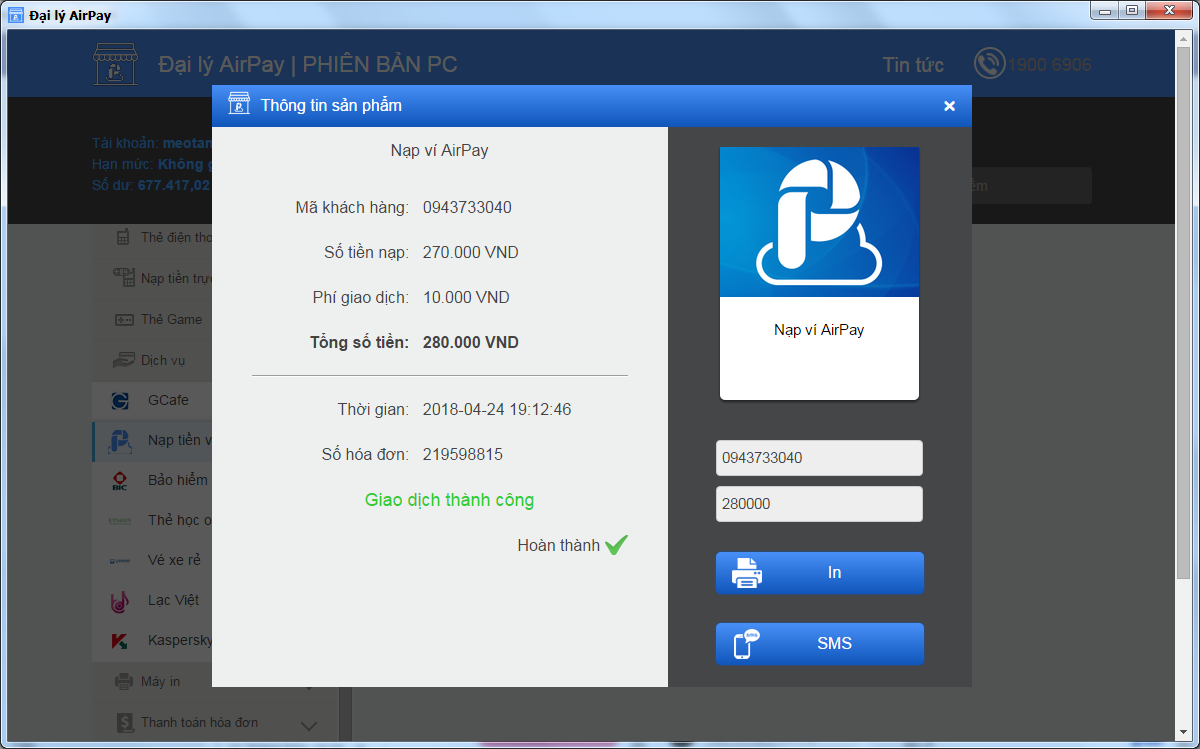Open Bảo hiểm BIC icon
Image resolution: width=1200 pixels, height=749 pixels.
pos(120,481)
